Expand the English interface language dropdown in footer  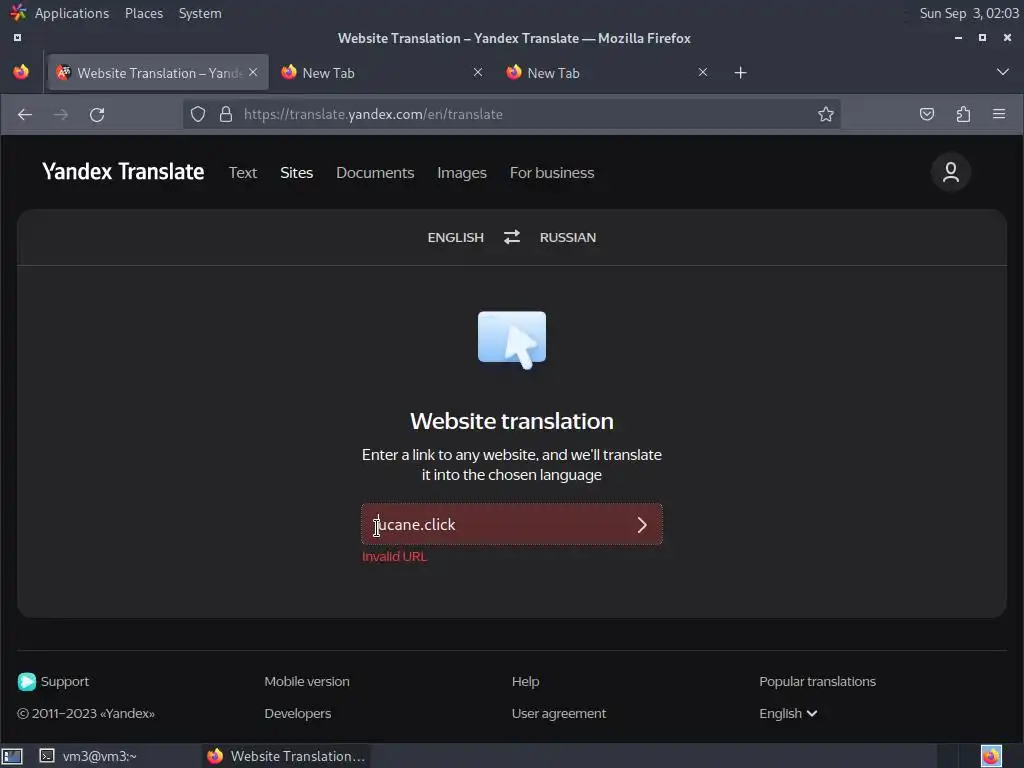point(788,714)
